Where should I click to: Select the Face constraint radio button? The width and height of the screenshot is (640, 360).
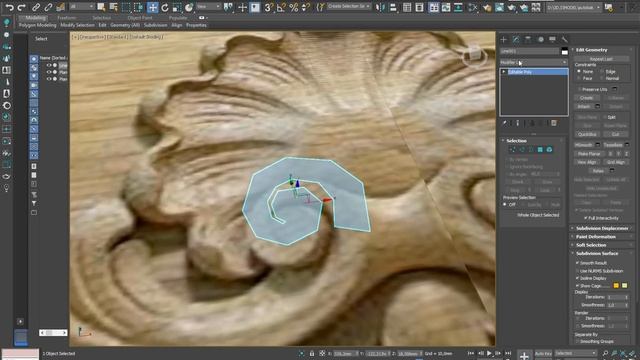(x=579, y=78)
